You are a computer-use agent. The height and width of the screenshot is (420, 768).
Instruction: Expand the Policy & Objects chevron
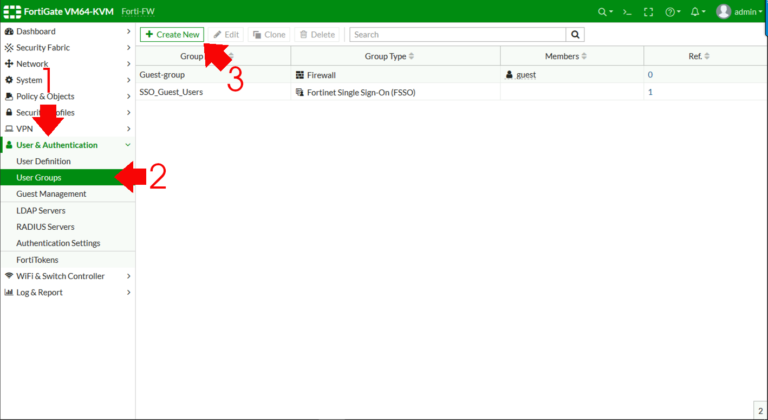[x=128, y=96]
